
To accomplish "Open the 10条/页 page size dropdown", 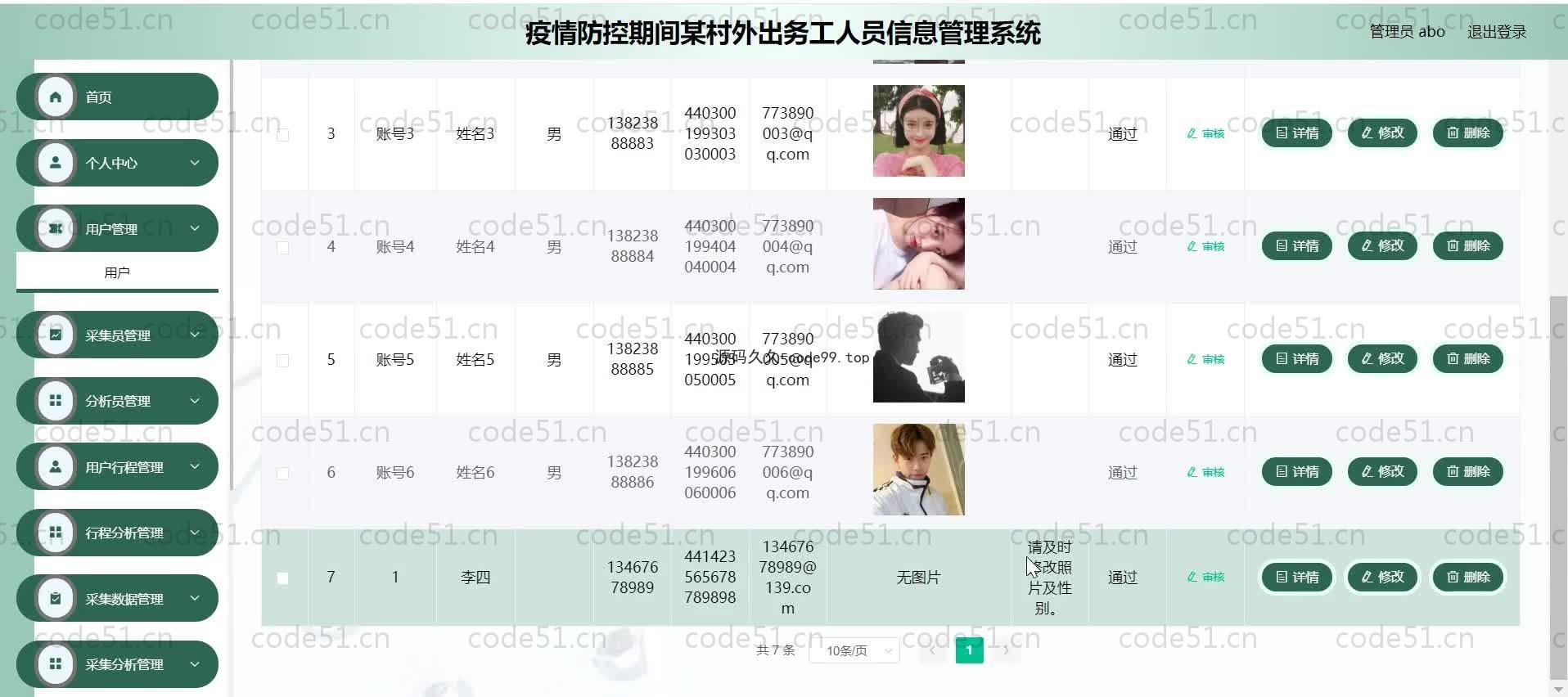I will tap(854, 650).
